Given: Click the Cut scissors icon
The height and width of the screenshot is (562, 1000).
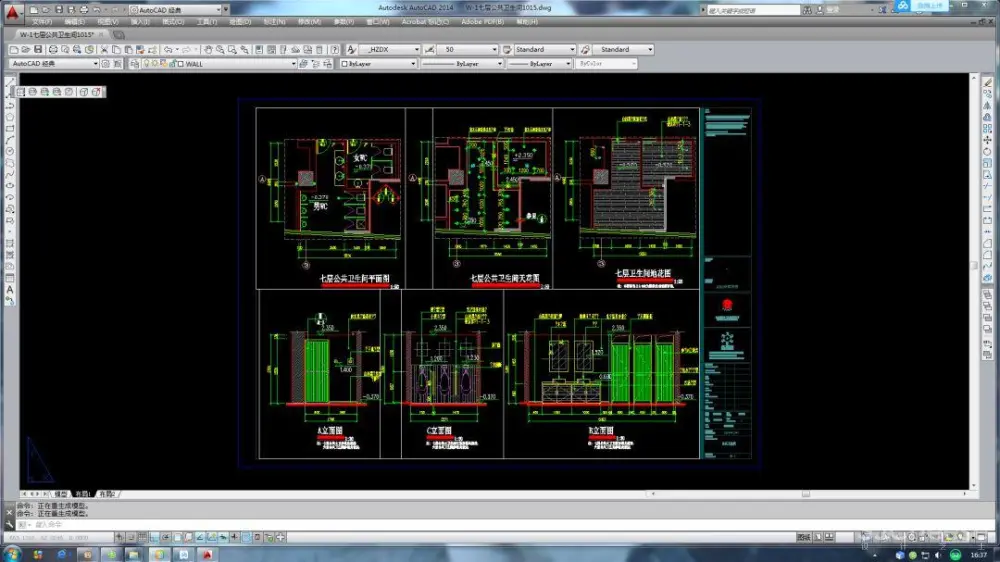Looking at the screenshot, I should [105, 49].
